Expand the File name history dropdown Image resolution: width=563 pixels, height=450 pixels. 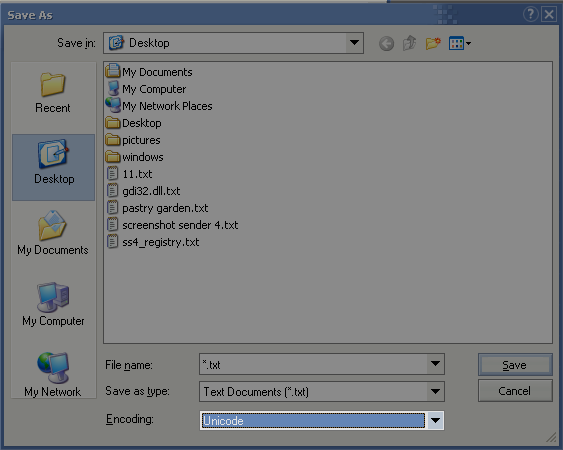(435, 364)
